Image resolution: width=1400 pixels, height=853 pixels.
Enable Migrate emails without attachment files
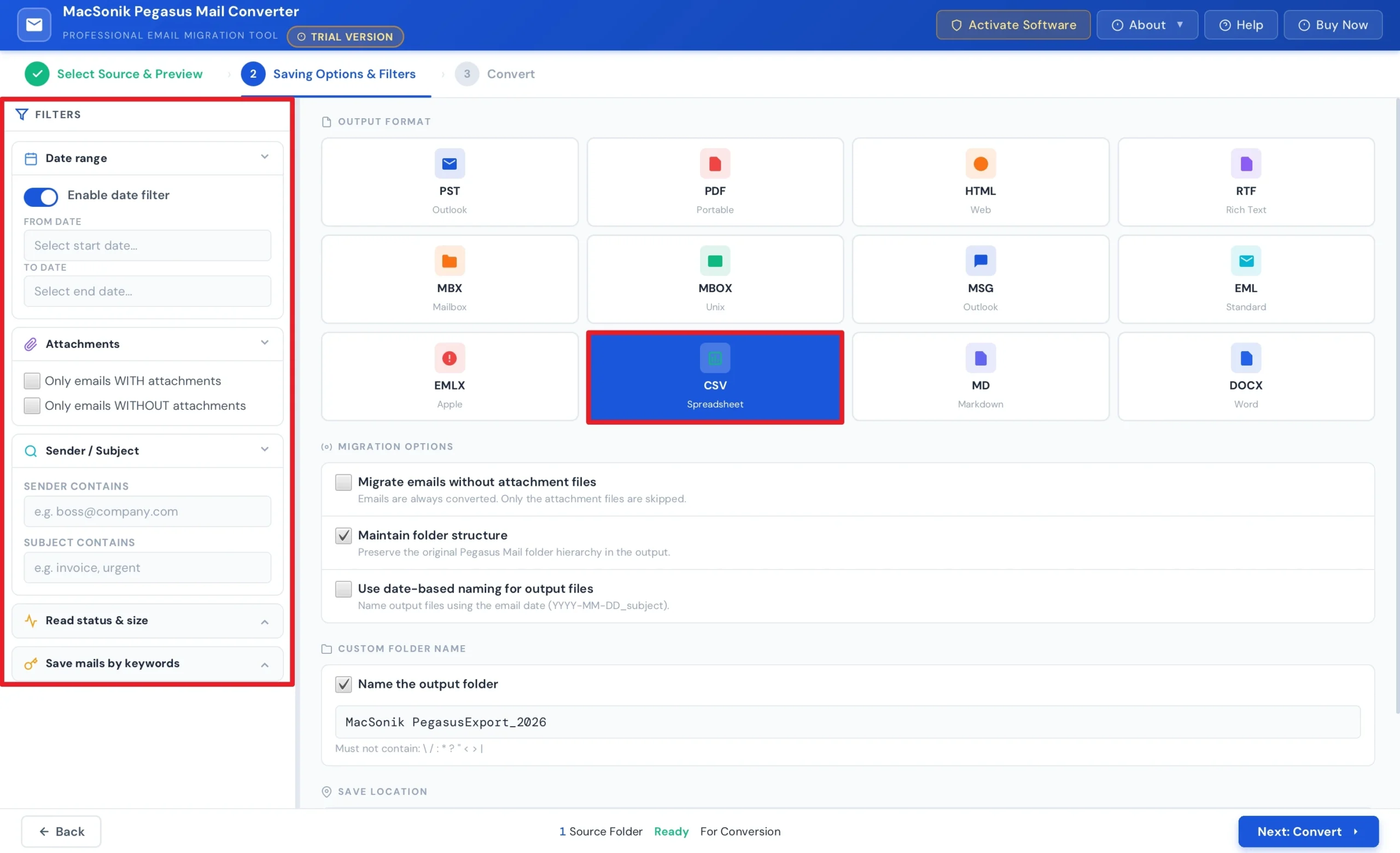(x=343, y=482)
